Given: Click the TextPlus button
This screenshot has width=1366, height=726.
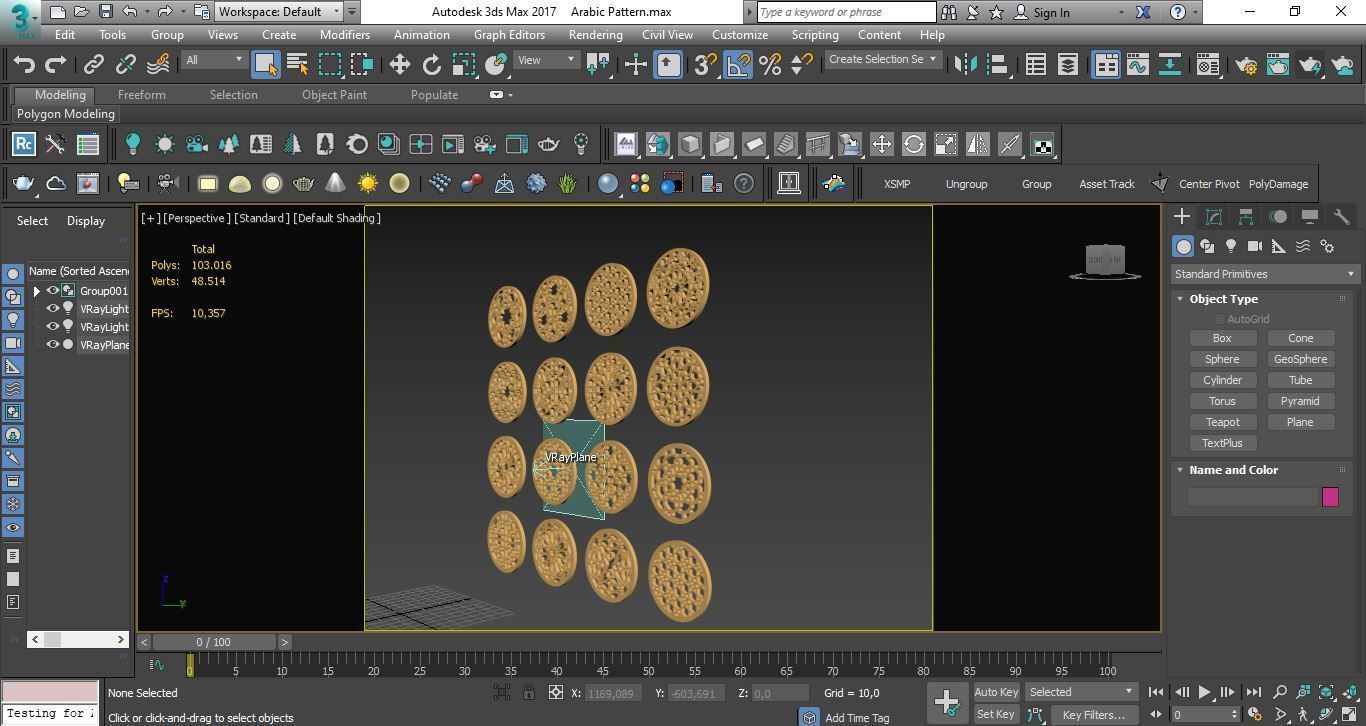Looking at the screenshot, I should [x=1222, y=443].
